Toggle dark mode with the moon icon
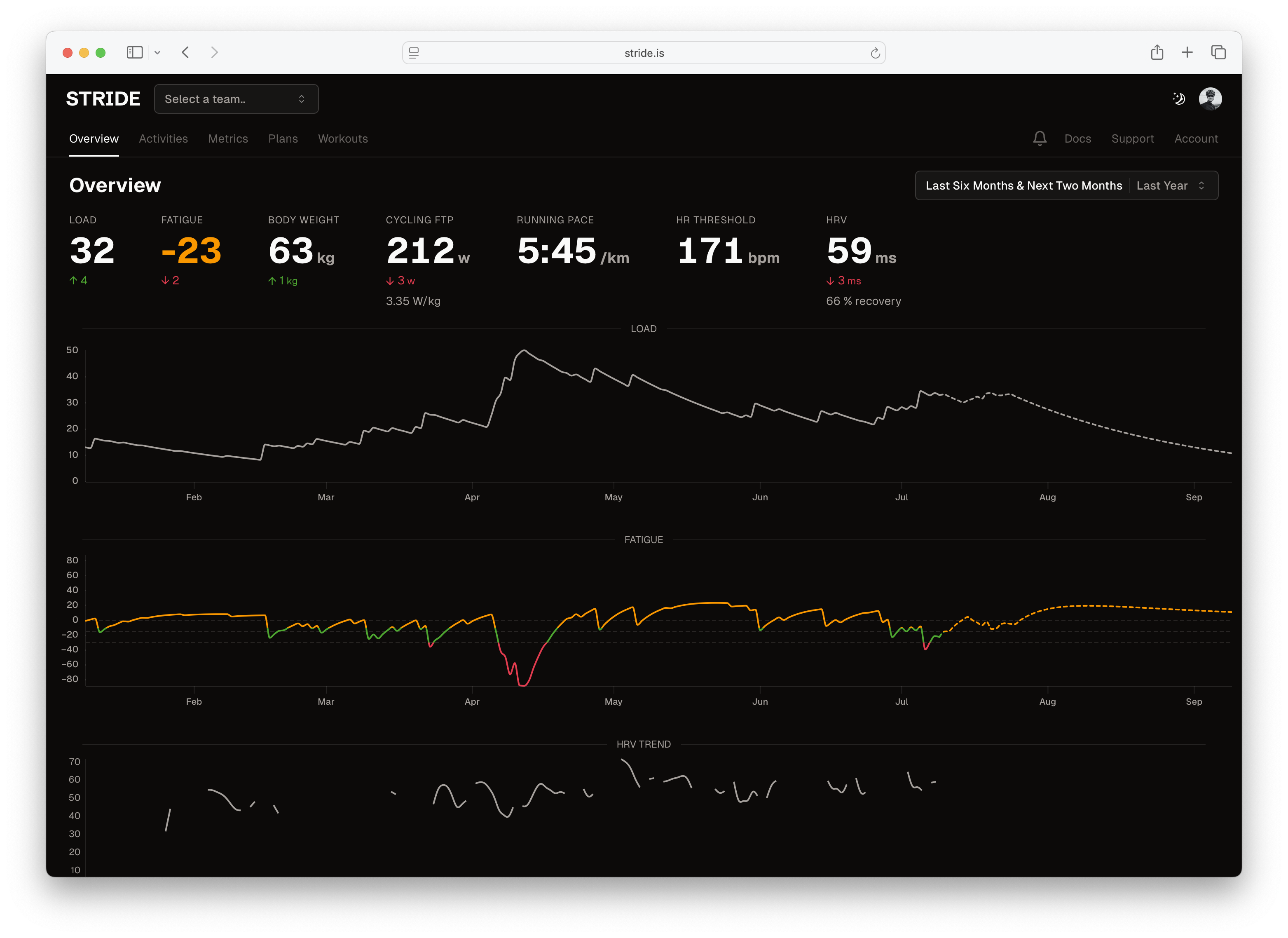 (1178, 98)
